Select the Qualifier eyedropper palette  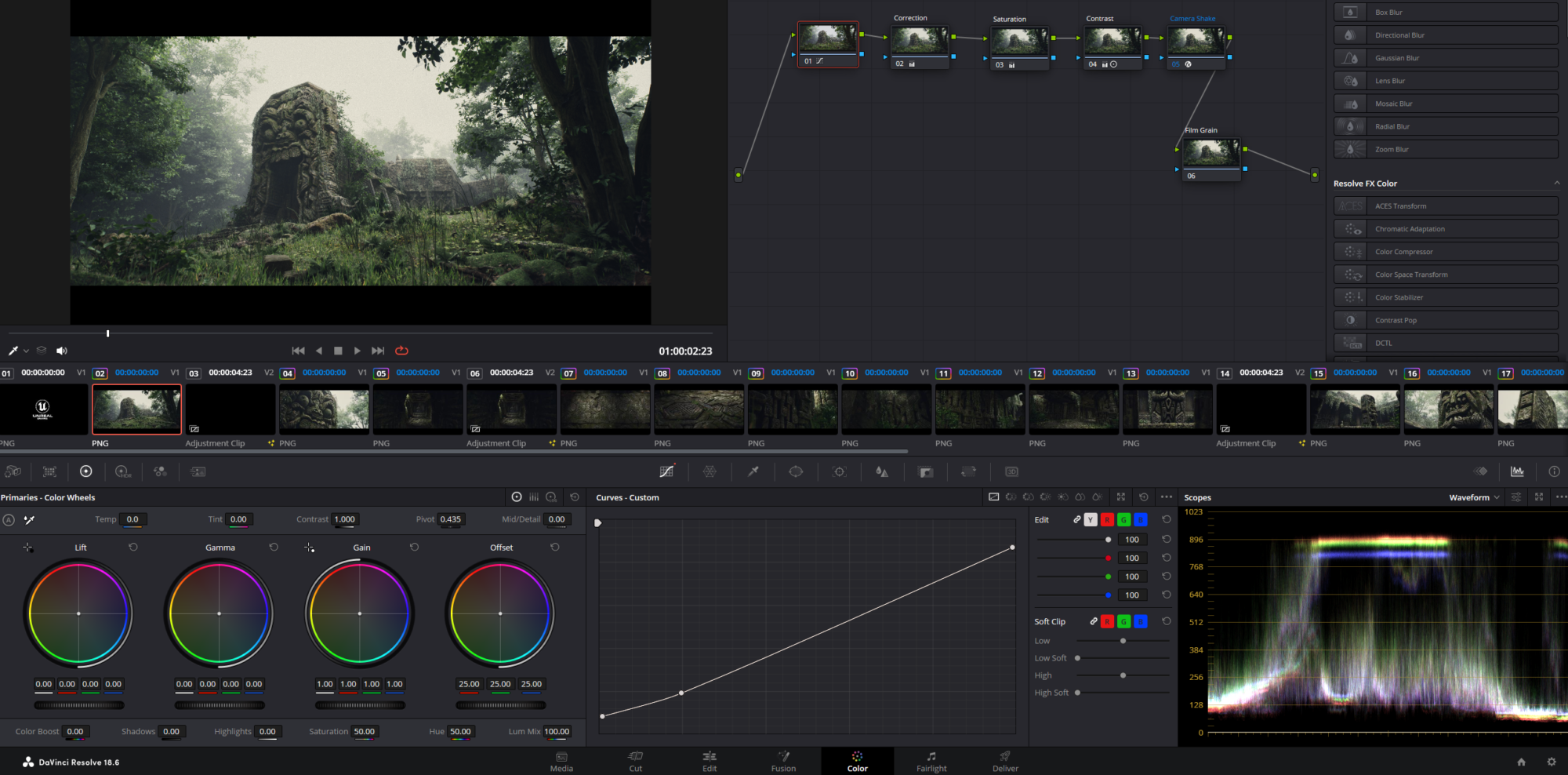pyautogui.click(x=753, y=471)
